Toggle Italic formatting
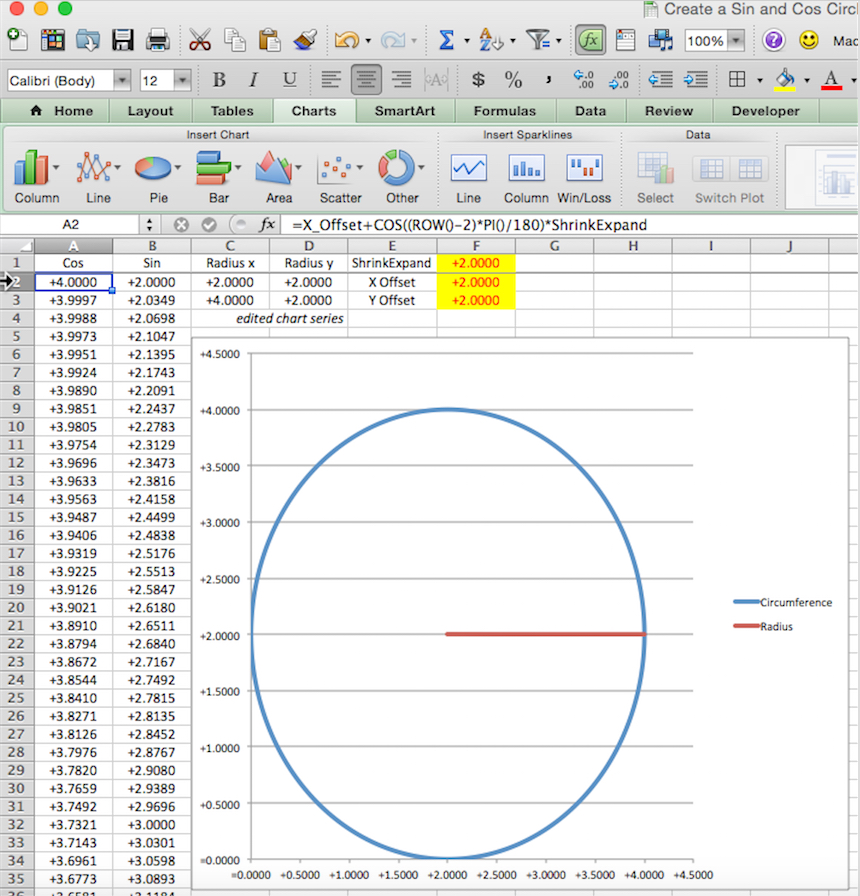Image resolution: width=860 pixels, height=896 pixels. click(254, 80)
